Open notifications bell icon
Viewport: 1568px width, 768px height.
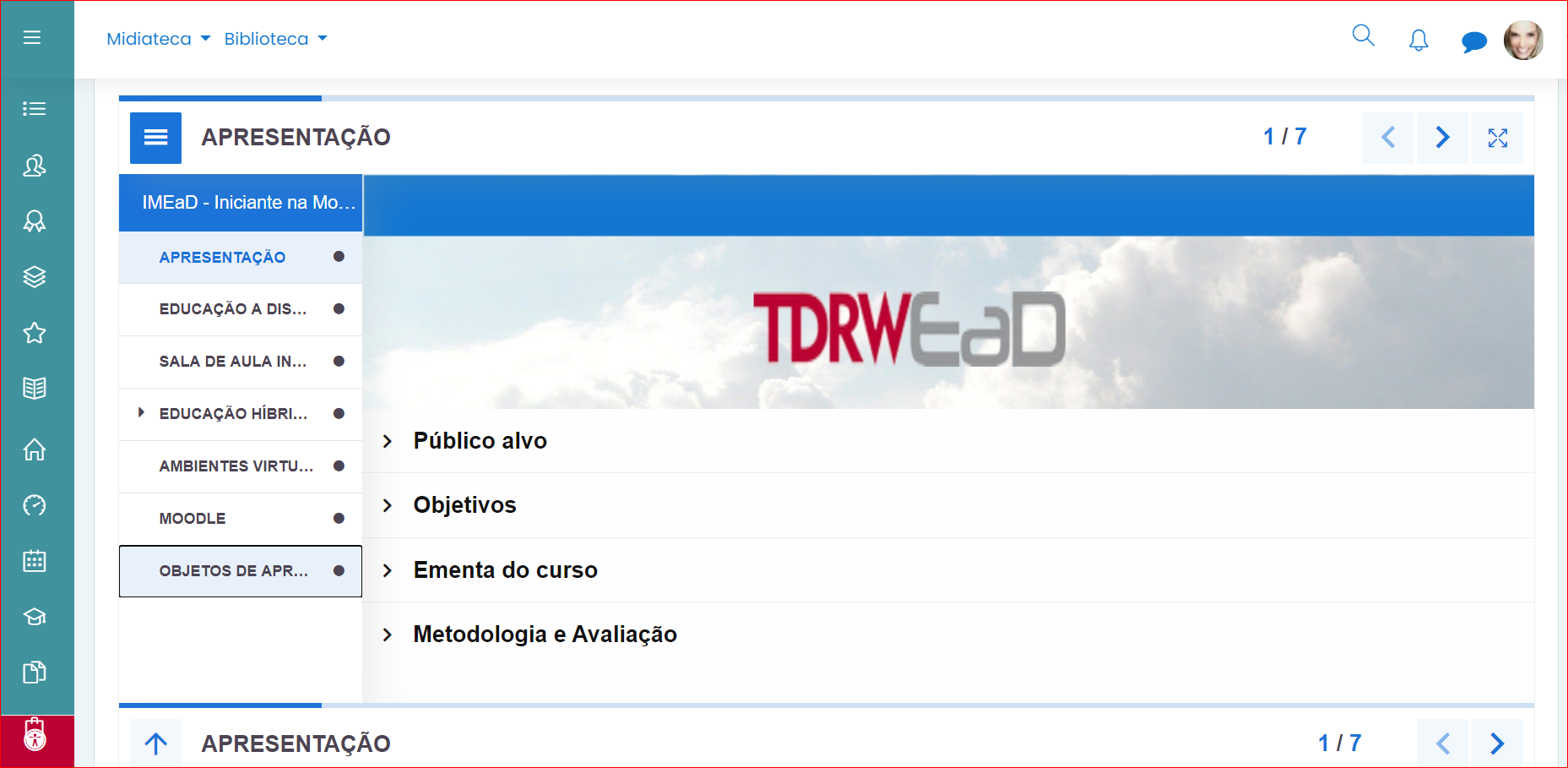[x=1419, y=40]
